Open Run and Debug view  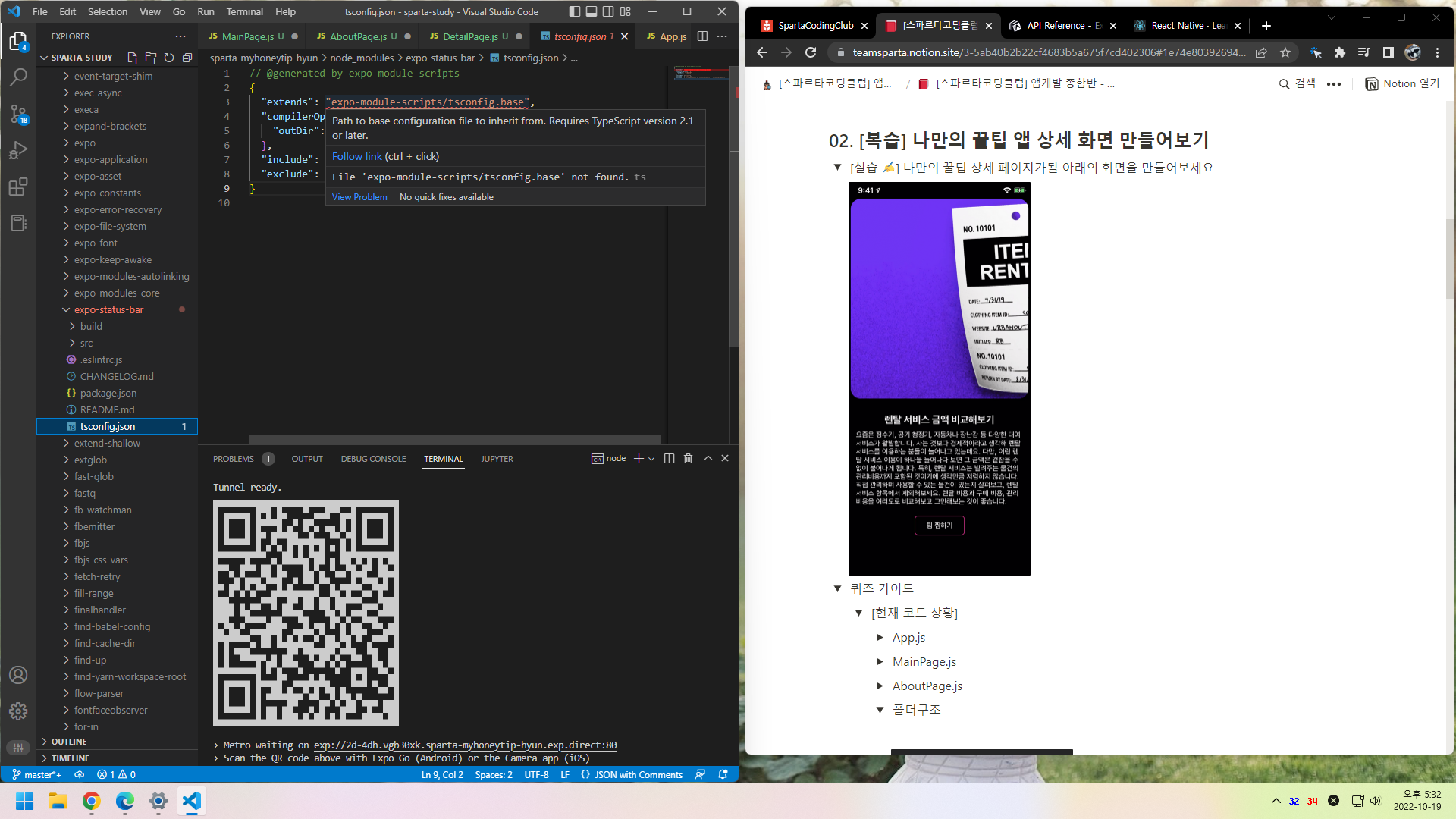[x=18, y=150]
